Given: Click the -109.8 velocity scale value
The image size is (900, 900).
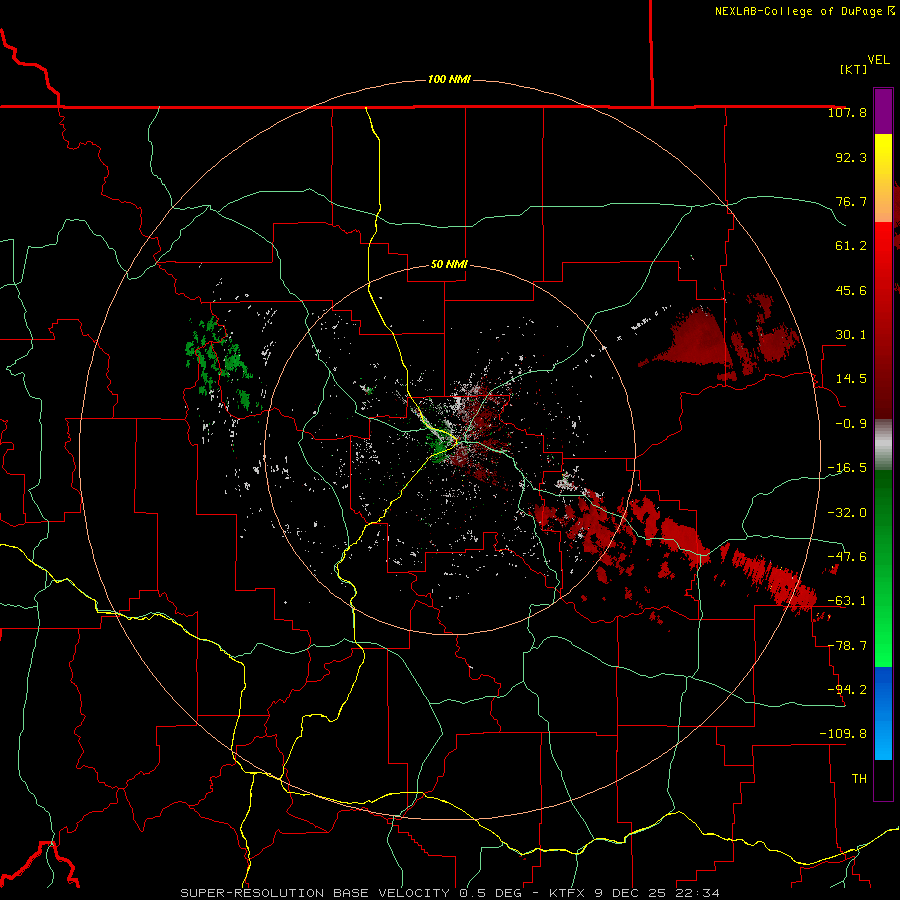Looking at the screenshot, I should click(x=843, y=734).
